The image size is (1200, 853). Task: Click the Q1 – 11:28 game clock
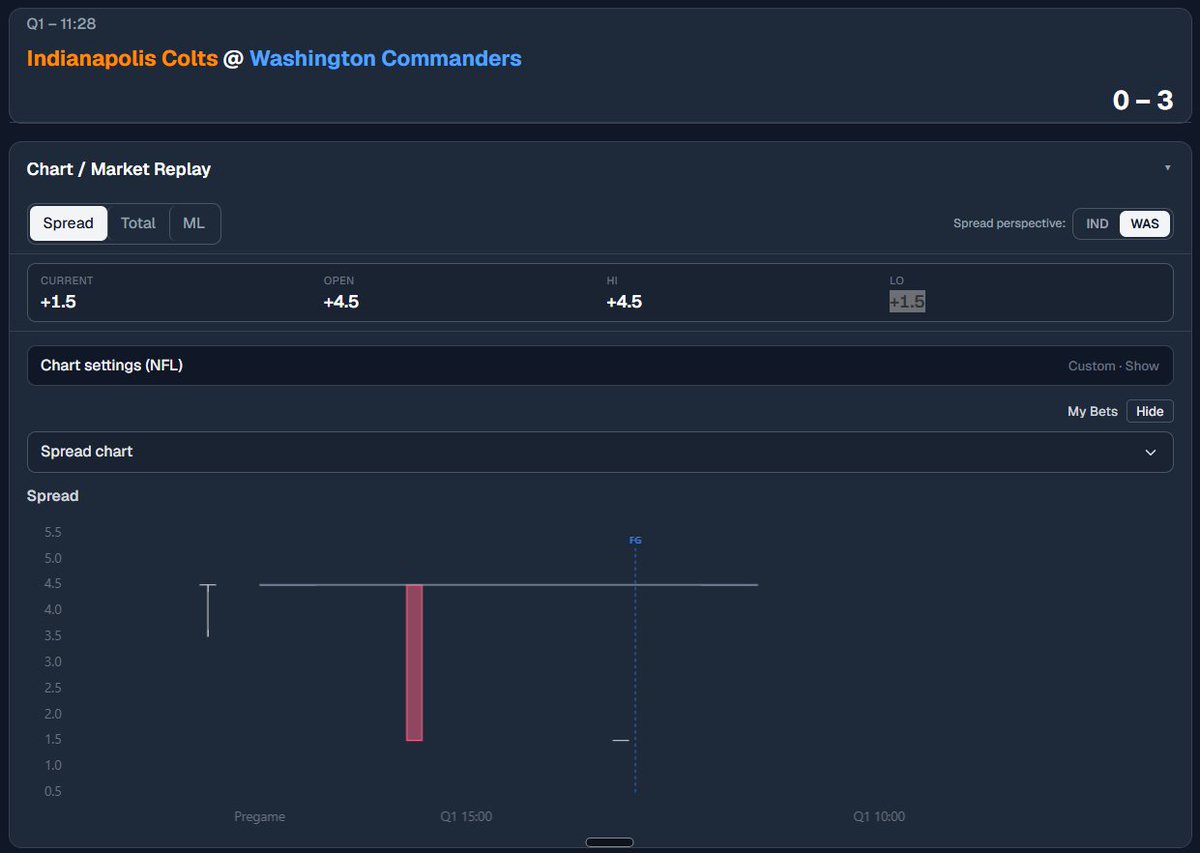pyautogui.click(x=62, y=23)
